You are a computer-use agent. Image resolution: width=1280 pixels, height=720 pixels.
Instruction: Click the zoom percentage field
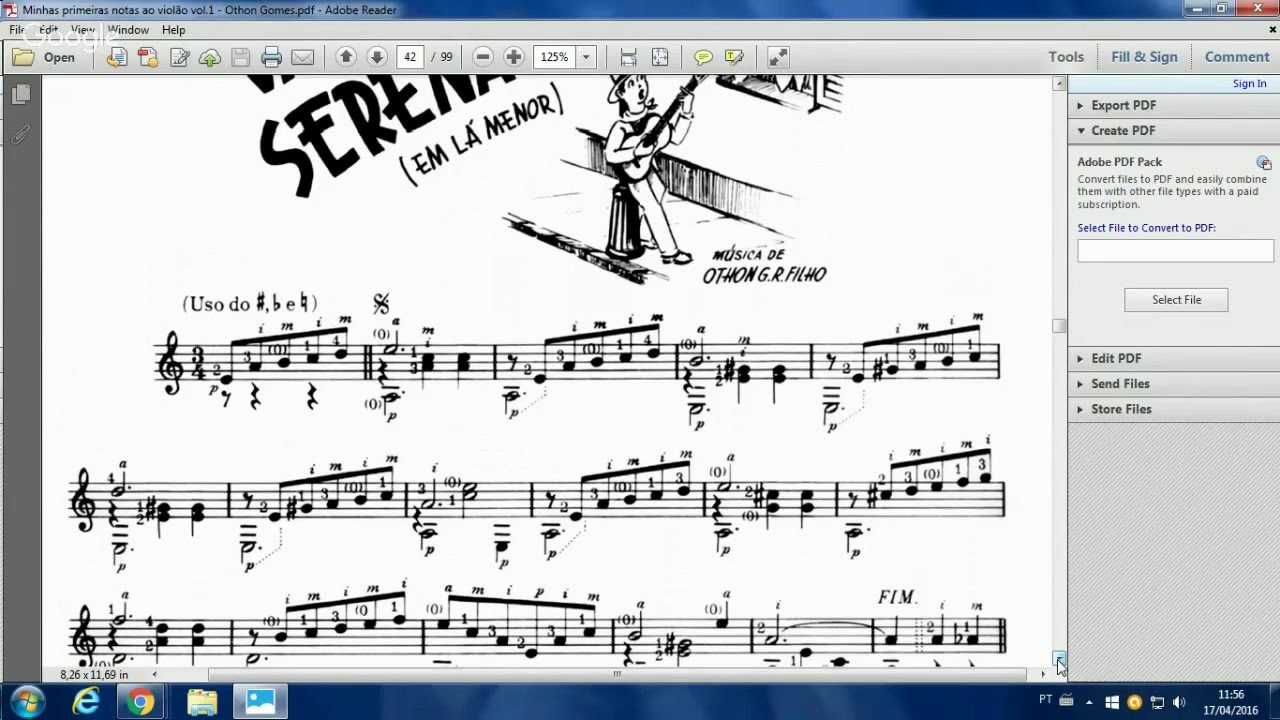pos(555,57)
